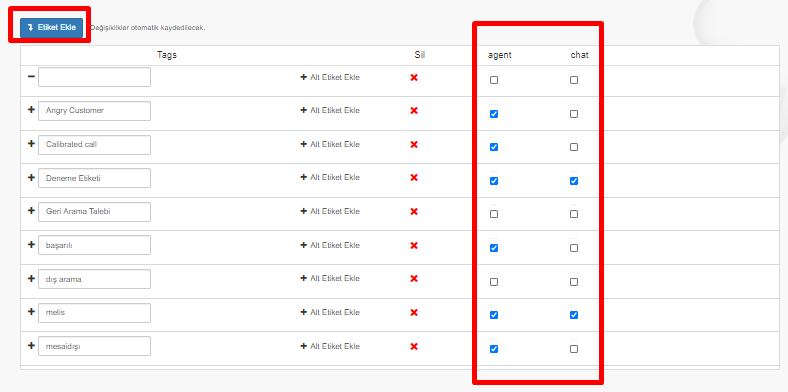This screenshot has height=392, width=788.
Task: Delete the Calibrated call tag
Action: pos(414,144)
